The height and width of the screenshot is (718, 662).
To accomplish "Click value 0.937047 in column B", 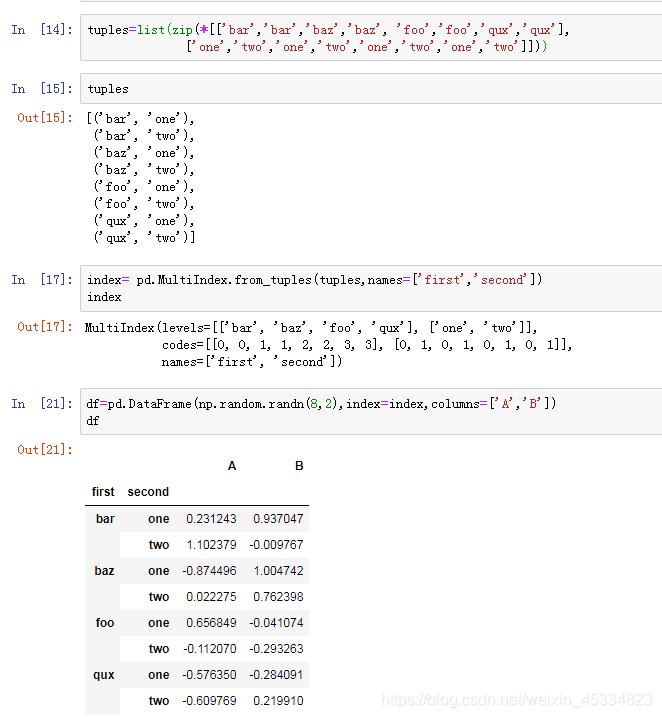I will click(x=278, y=519).
